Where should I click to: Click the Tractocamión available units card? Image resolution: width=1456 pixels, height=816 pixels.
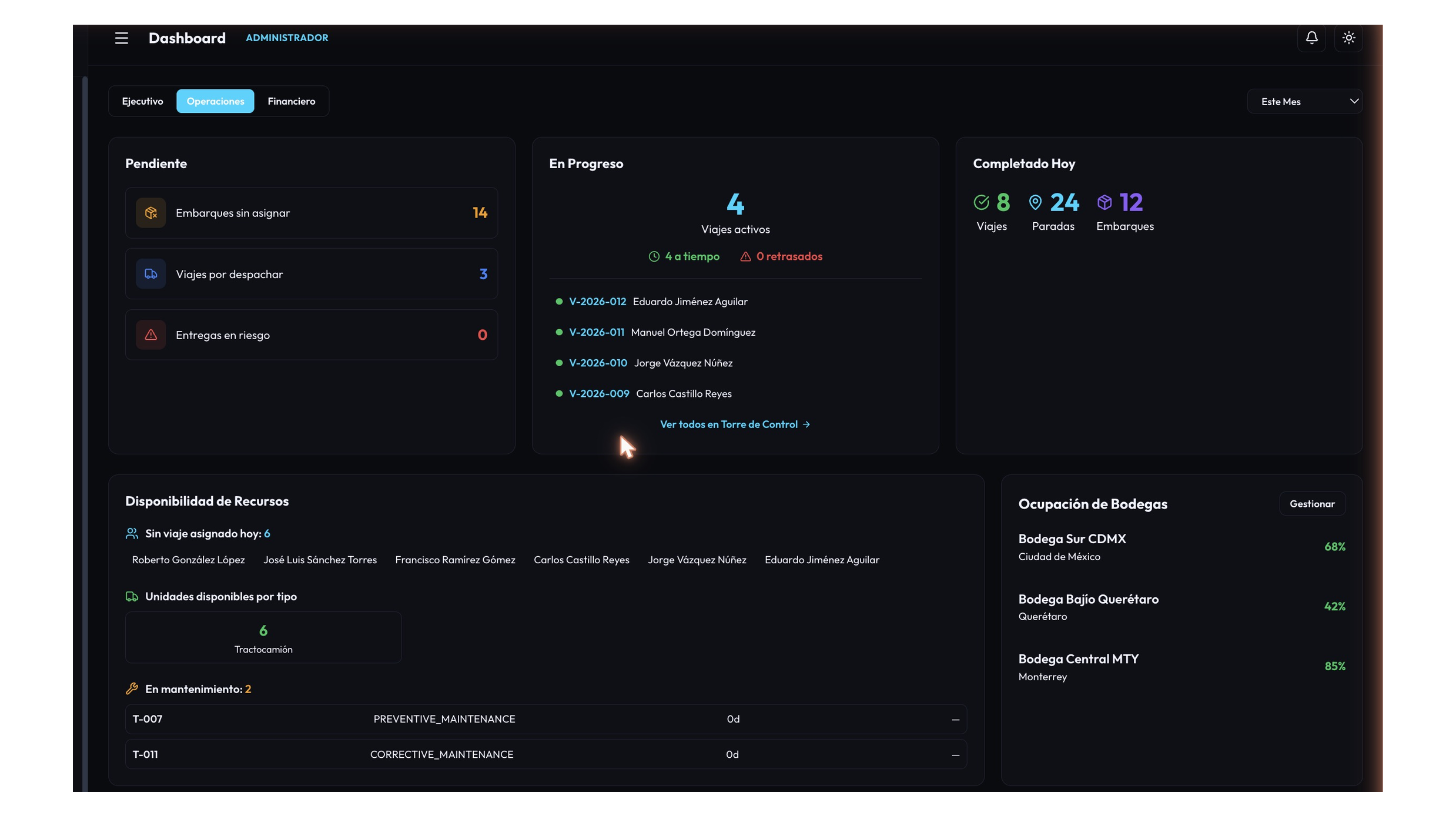[x=263, y=637]
